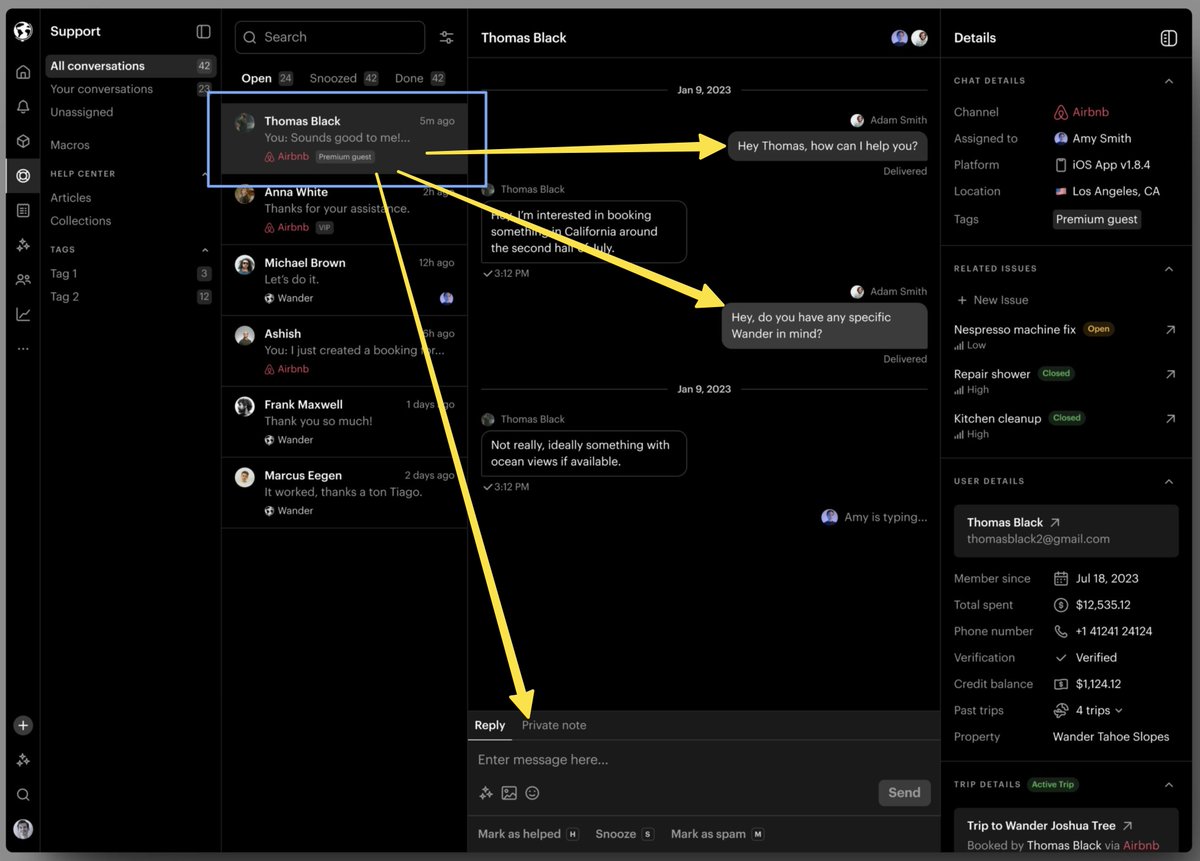Click the plus button at the rail bottom

23,726
